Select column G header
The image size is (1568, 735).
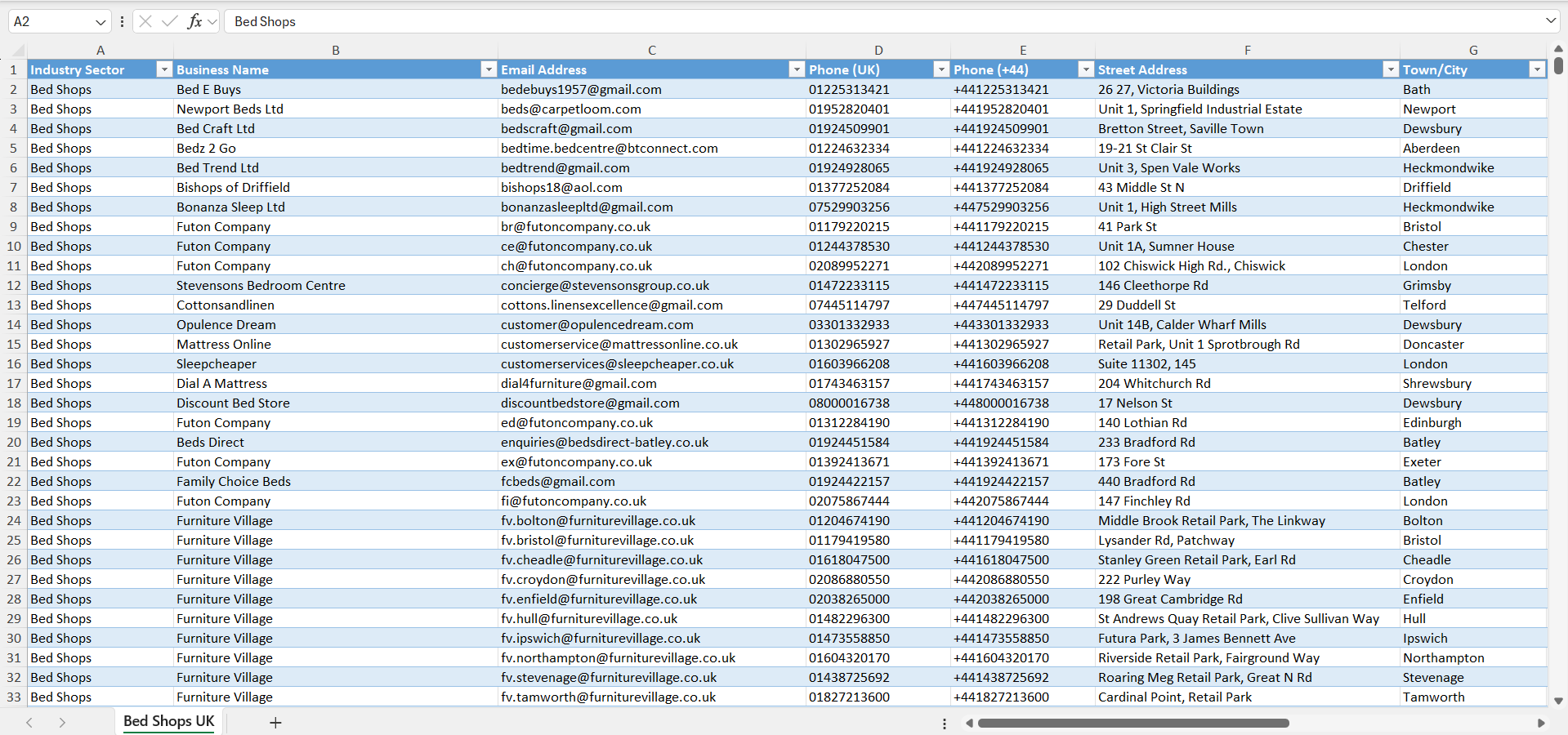click(x=1473, y=50)
